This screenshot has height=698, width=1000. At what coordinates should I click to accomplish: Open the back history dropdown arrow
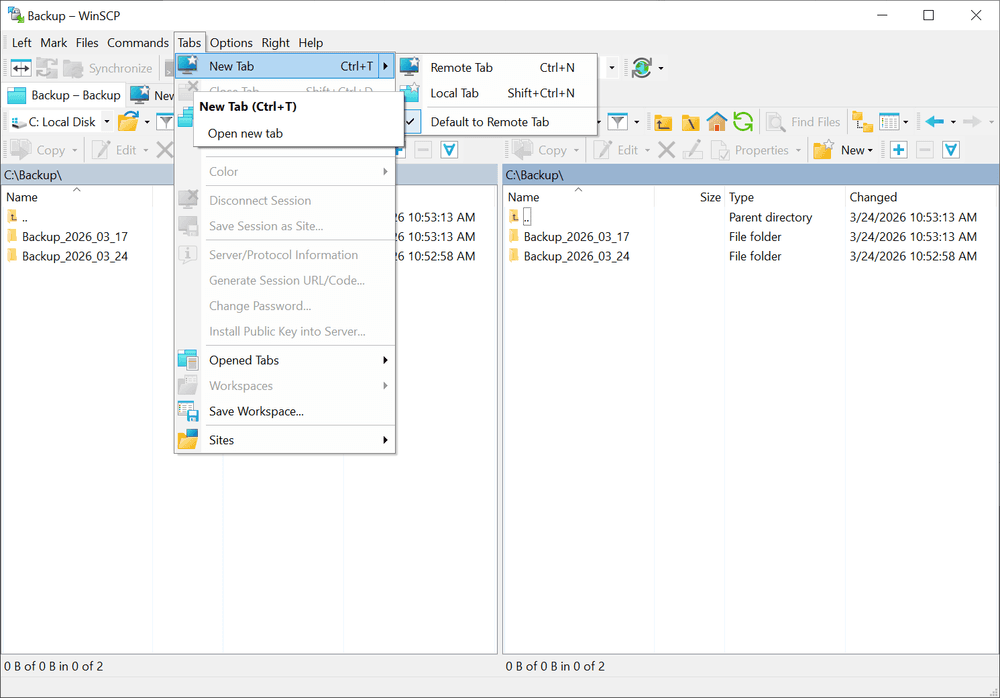click(953, 122)
